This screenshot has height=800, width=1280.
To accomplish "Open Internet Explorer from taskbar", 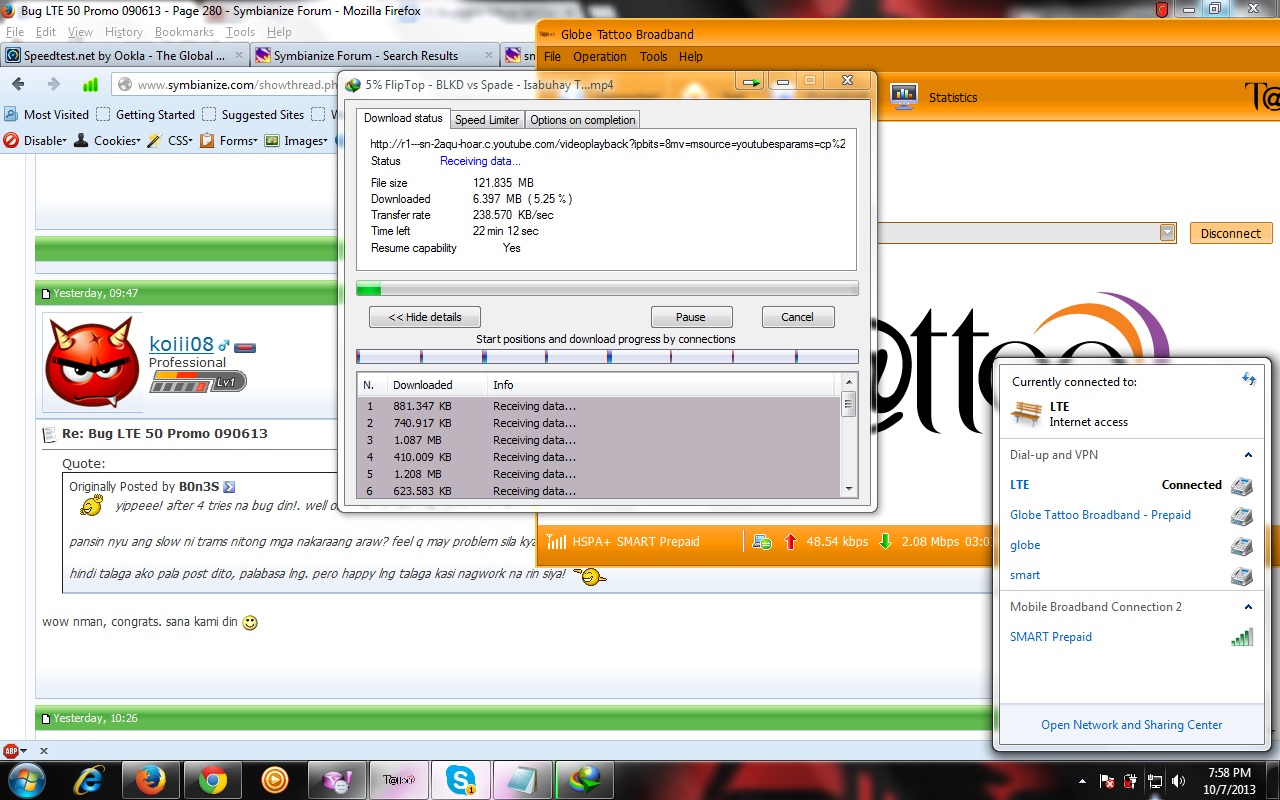I will pos(90,779).
